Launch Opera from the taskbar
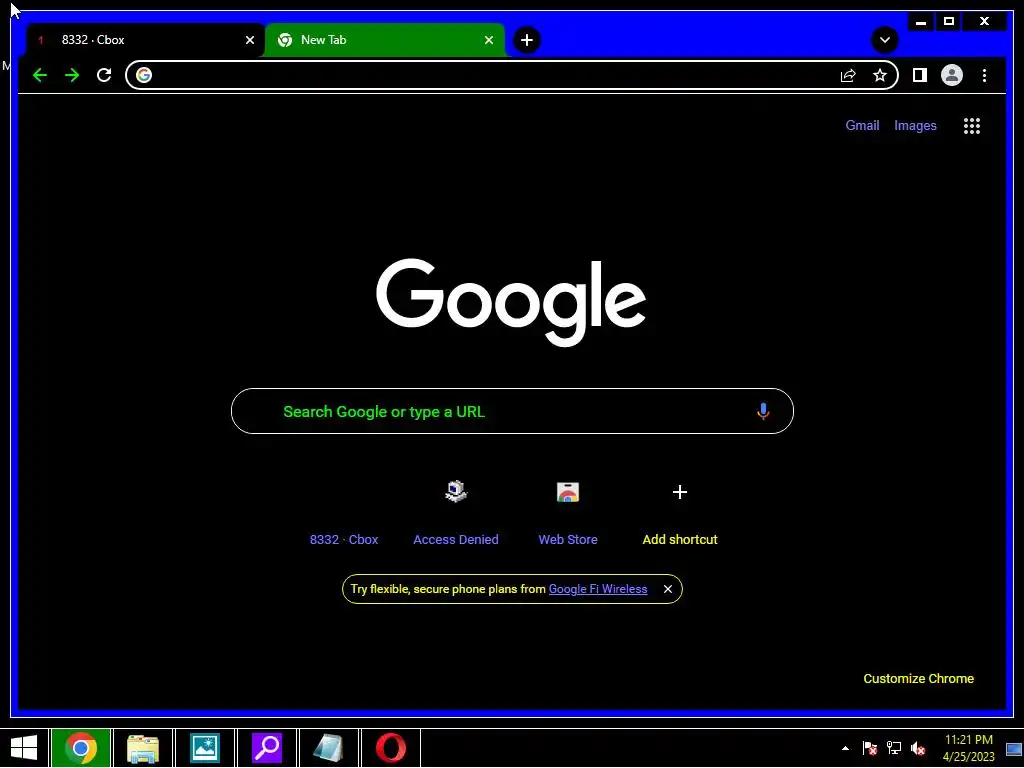The image size is (1024, 768). pos(391,748)
